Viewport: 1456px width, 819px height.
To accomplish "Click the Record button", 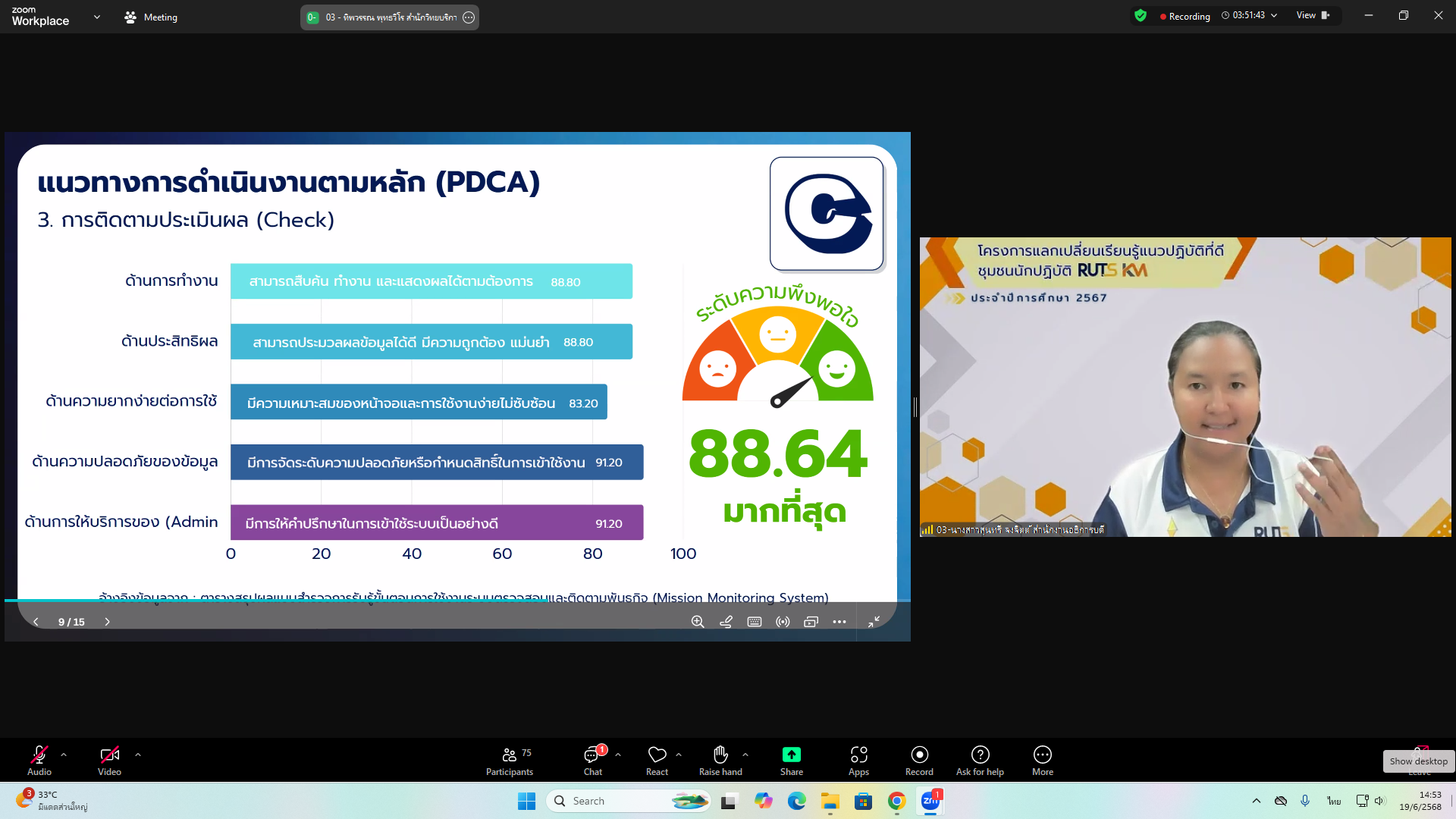I will point(919,760).
